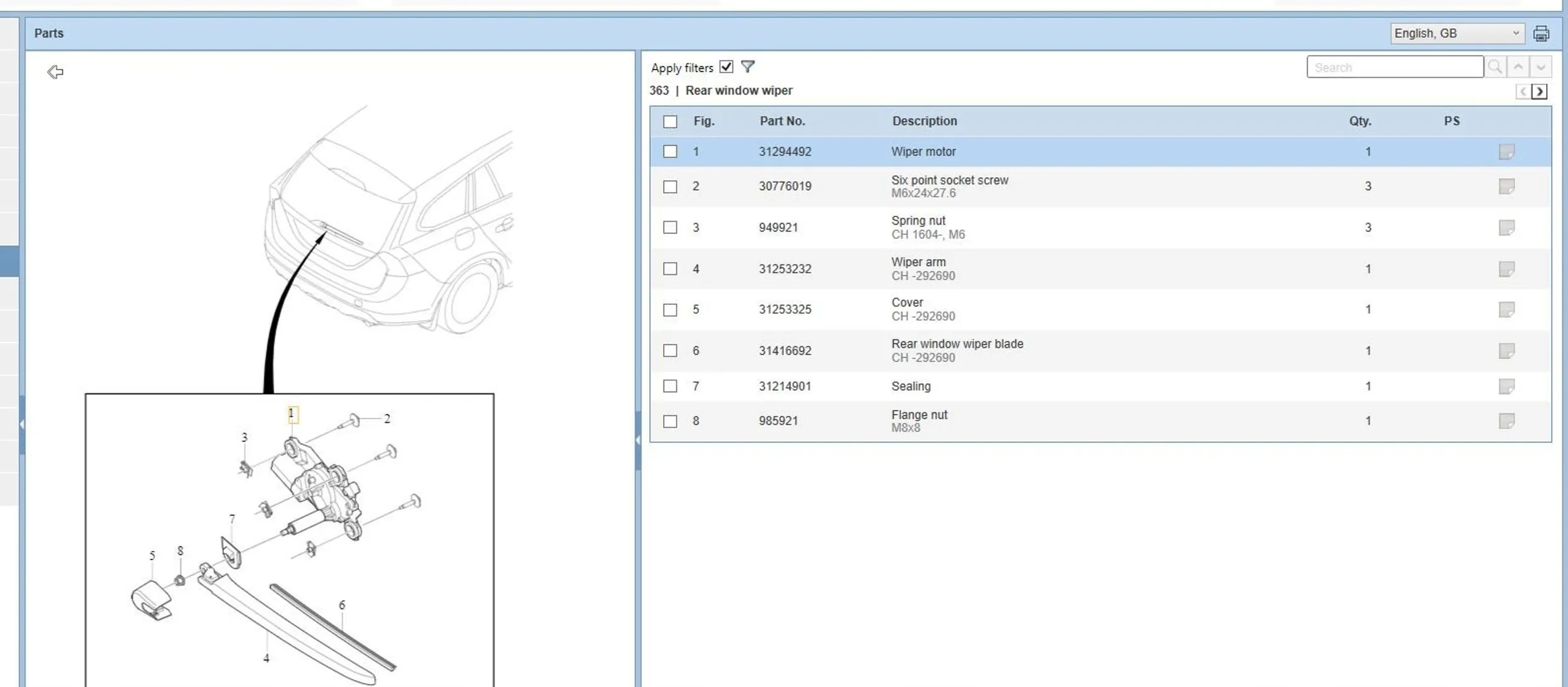The width and height of the screenshot is (1568, 687).
Task: Jump to next search result down arrow
Action: pos(1540,67)
